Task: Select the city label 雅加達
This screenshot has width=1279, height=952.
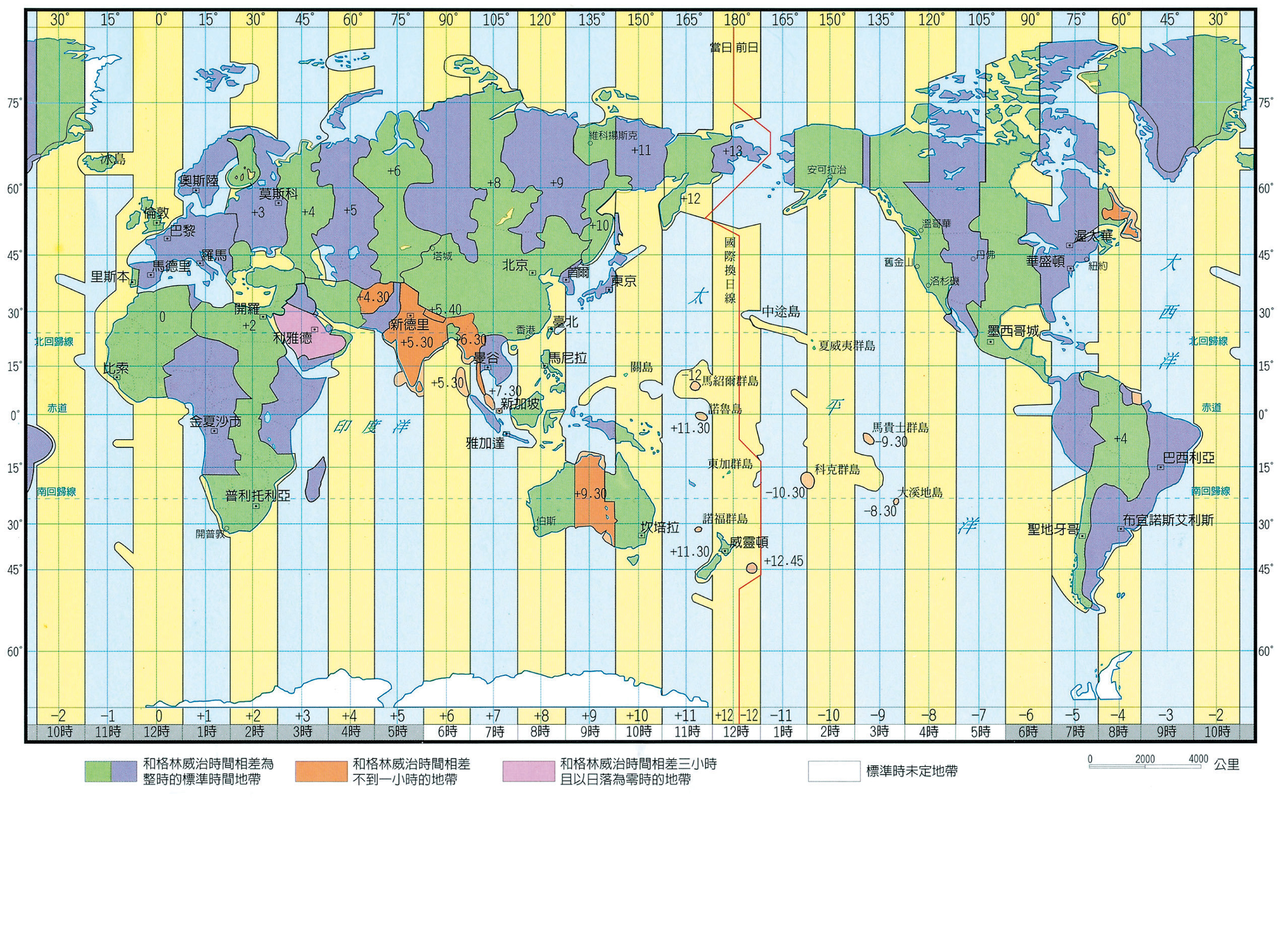Action: (485, 443)
